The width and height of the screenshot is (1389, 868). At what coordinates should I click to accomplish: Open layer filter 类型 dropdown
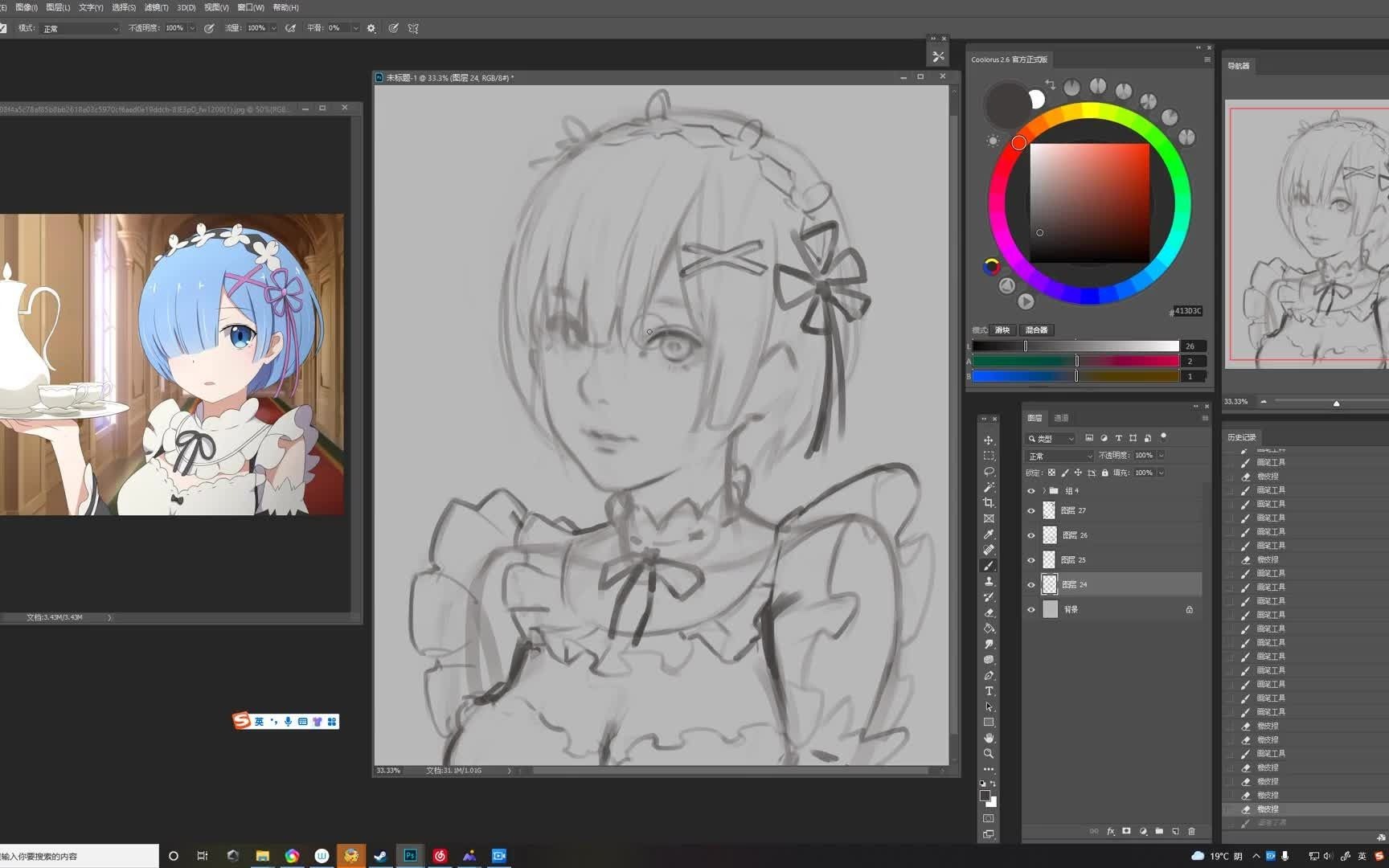(x=1051, y=438)
